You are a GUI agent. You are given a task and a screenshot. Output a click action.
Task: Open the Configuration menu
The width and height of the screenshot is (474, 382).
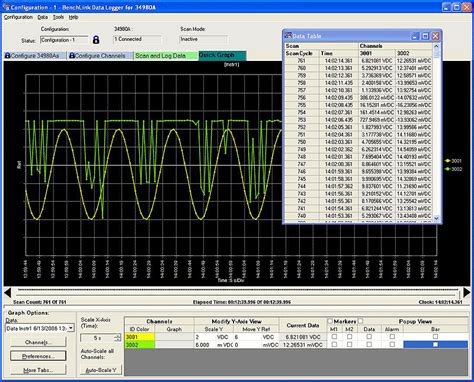pyautogui.click(x=18, y=17)
